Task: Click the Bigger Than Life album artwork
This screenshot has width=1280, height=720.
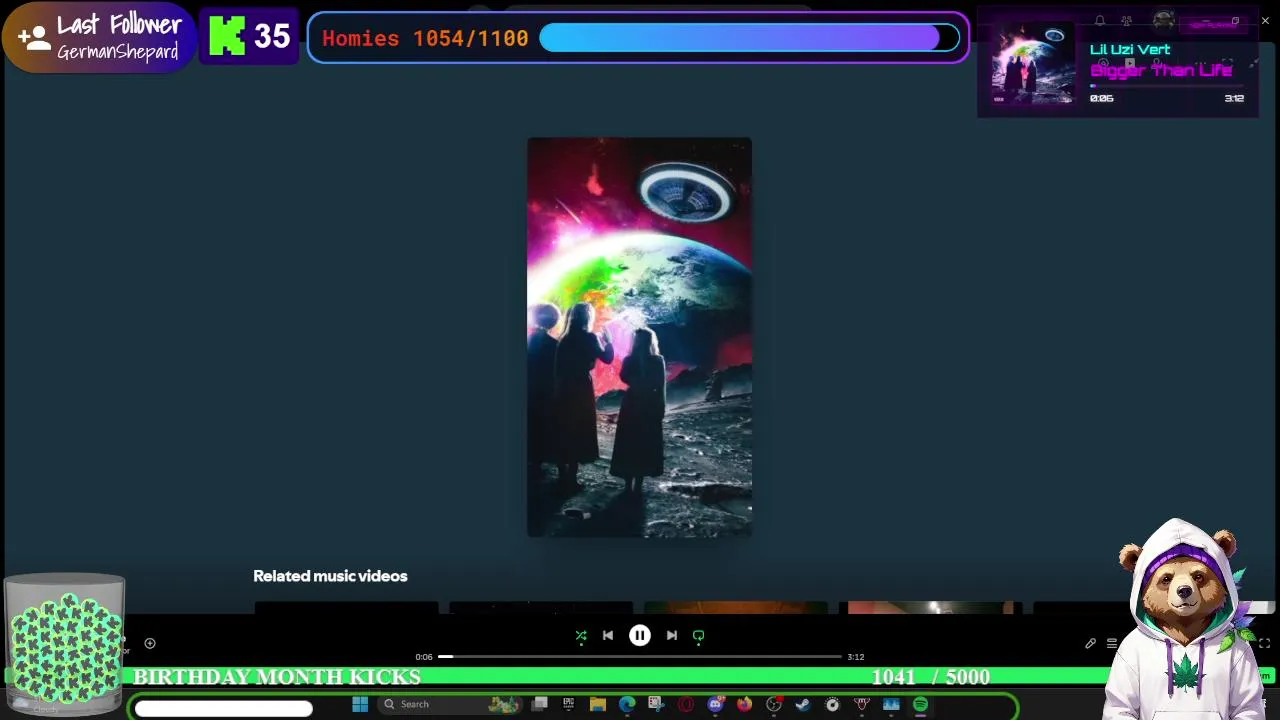Action: 640,337
